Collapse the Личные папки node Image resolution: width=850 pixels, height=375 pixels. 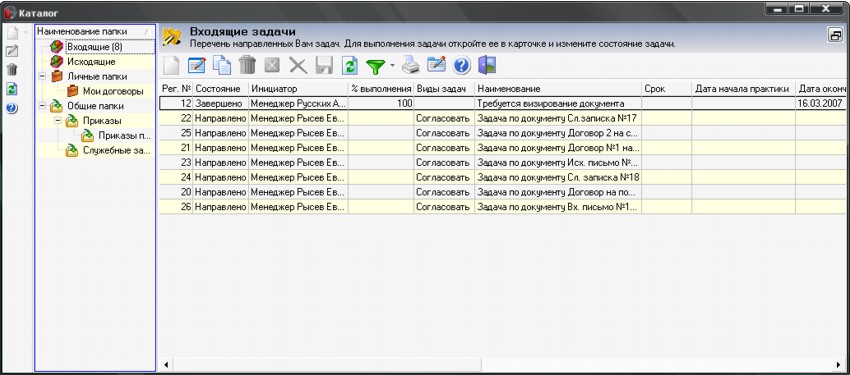pos(42,76)
